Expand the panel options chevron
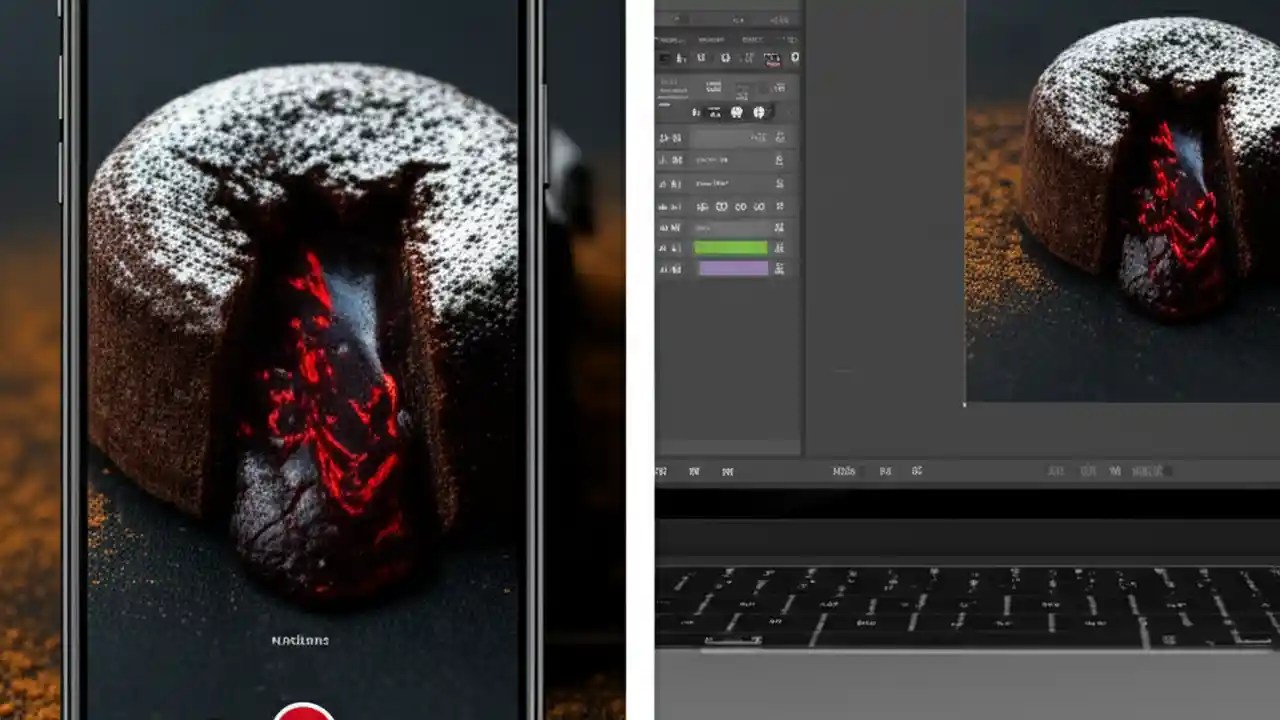Viewport: 1280px width, 720px height. click(x=793, y=42)
